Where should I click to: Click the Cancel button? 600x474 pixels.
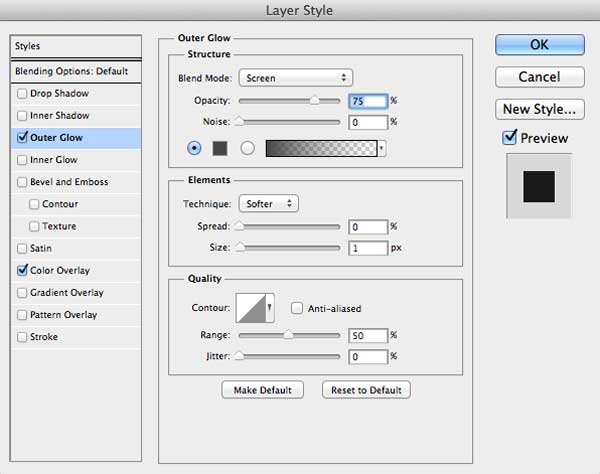pyautogui.click(x=540, y=77)
